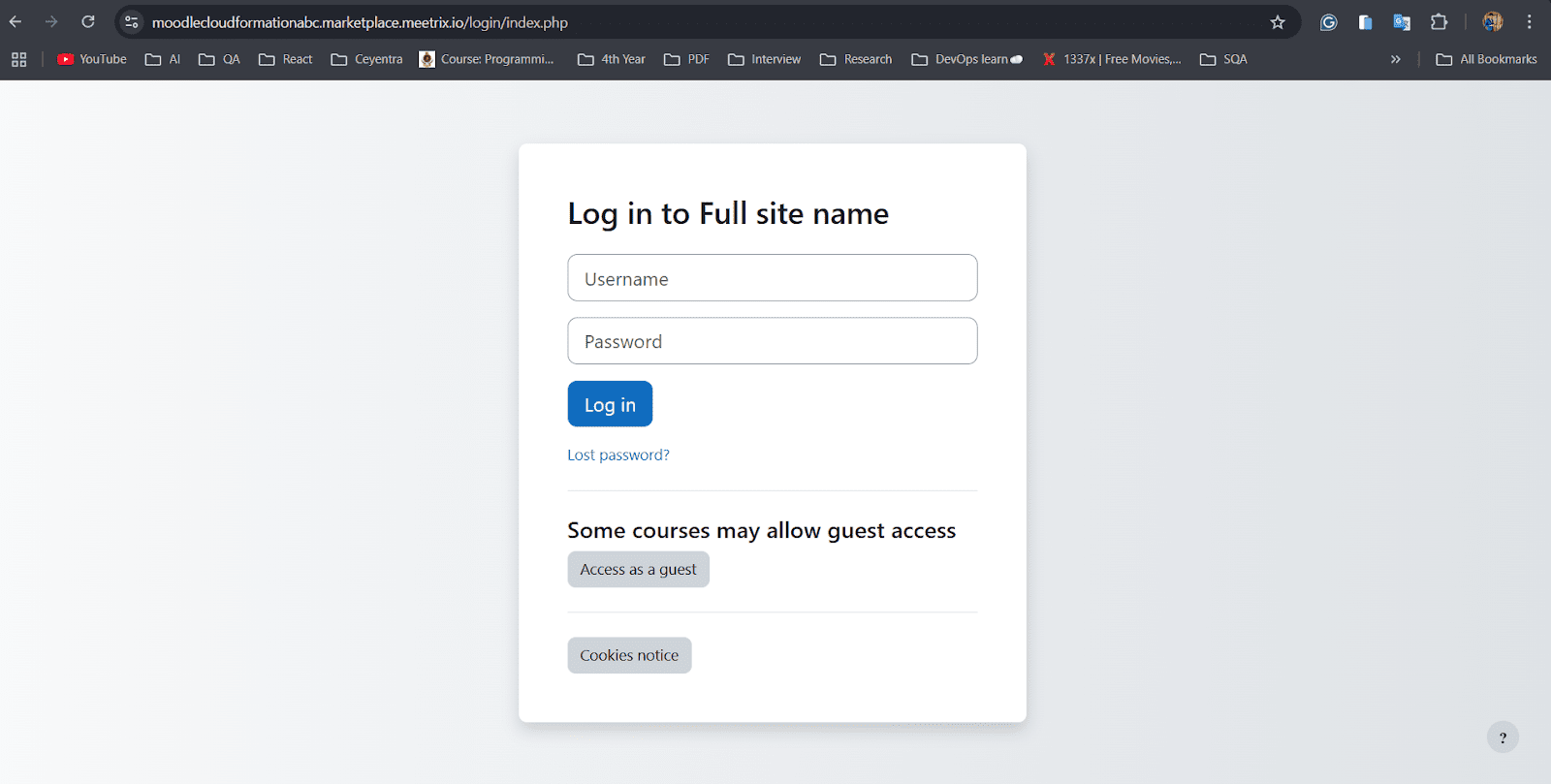
Task: Open the Chrome three-dot menu
Action: (x=1530, y=22)
